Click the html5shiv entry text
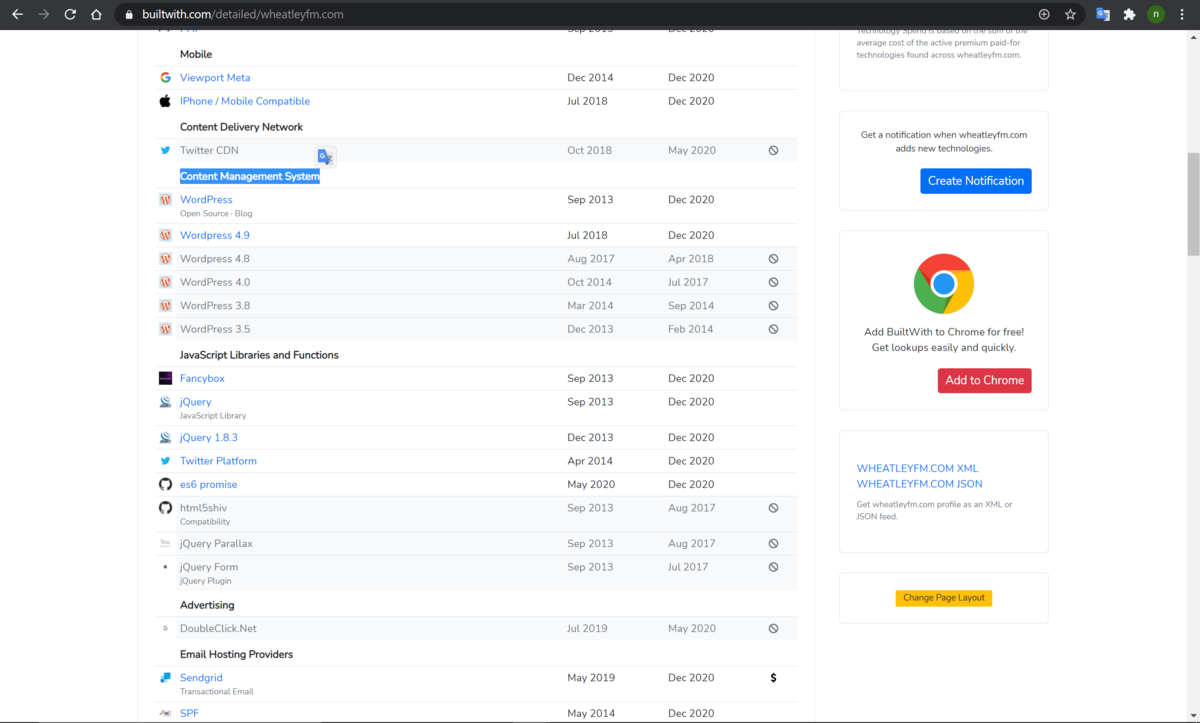 (203, 508)
